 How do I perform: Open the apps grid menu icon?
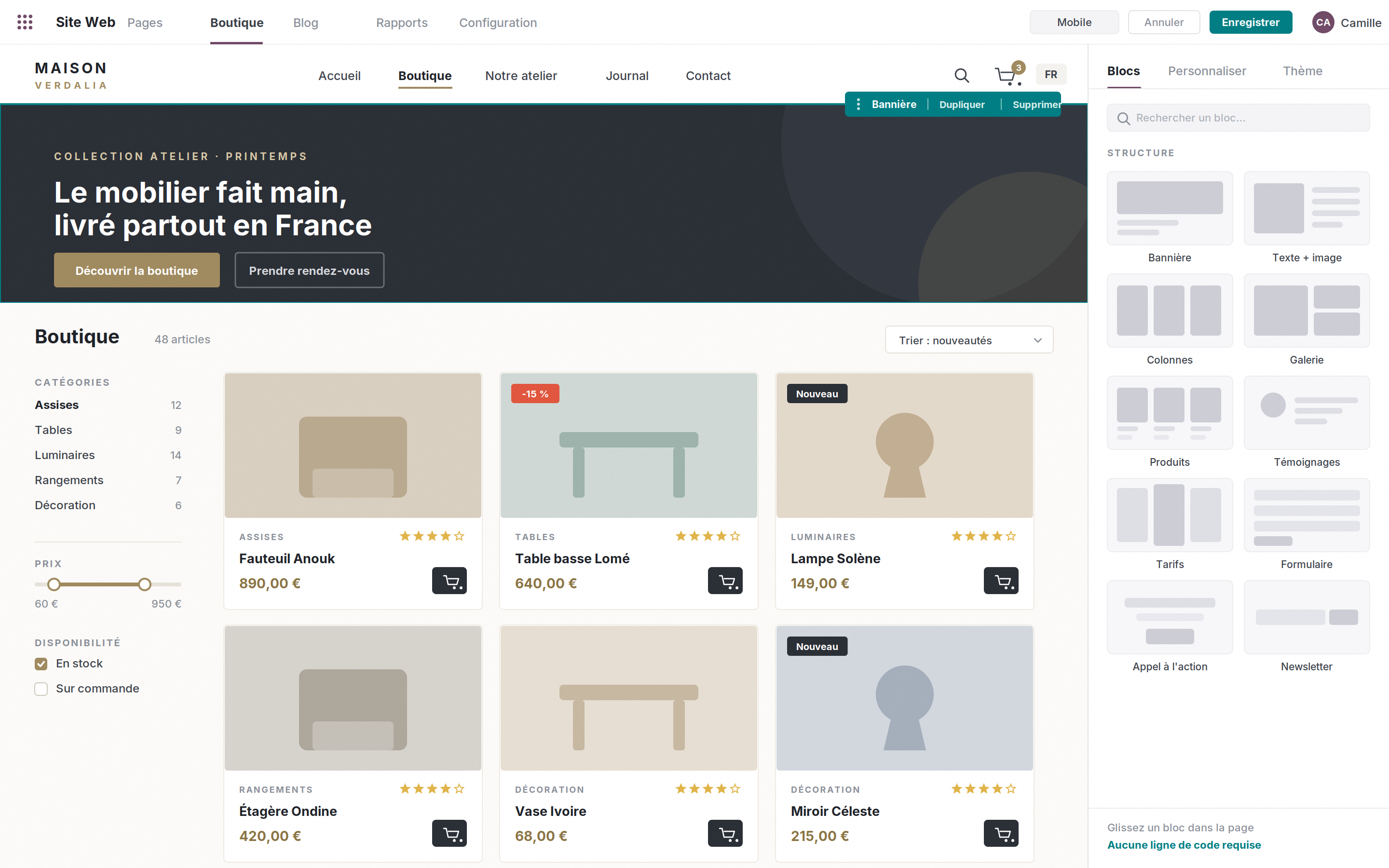coord(25,22)
